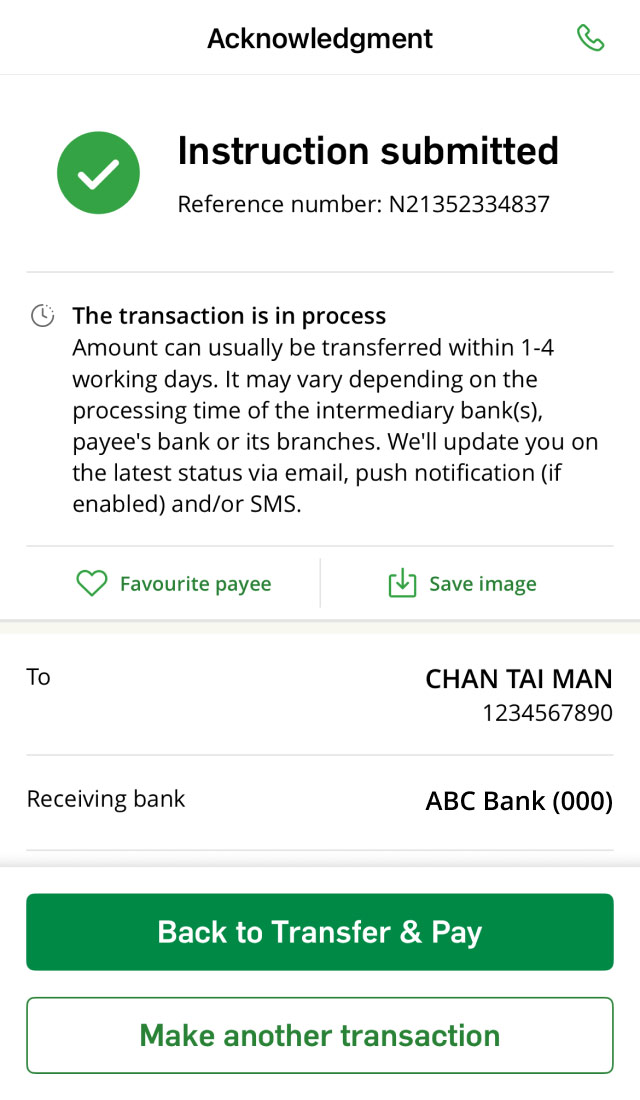Image resolution: width=640 pixels, height=1100 pixels.
Task: Click the To field label
Action: 39,677
